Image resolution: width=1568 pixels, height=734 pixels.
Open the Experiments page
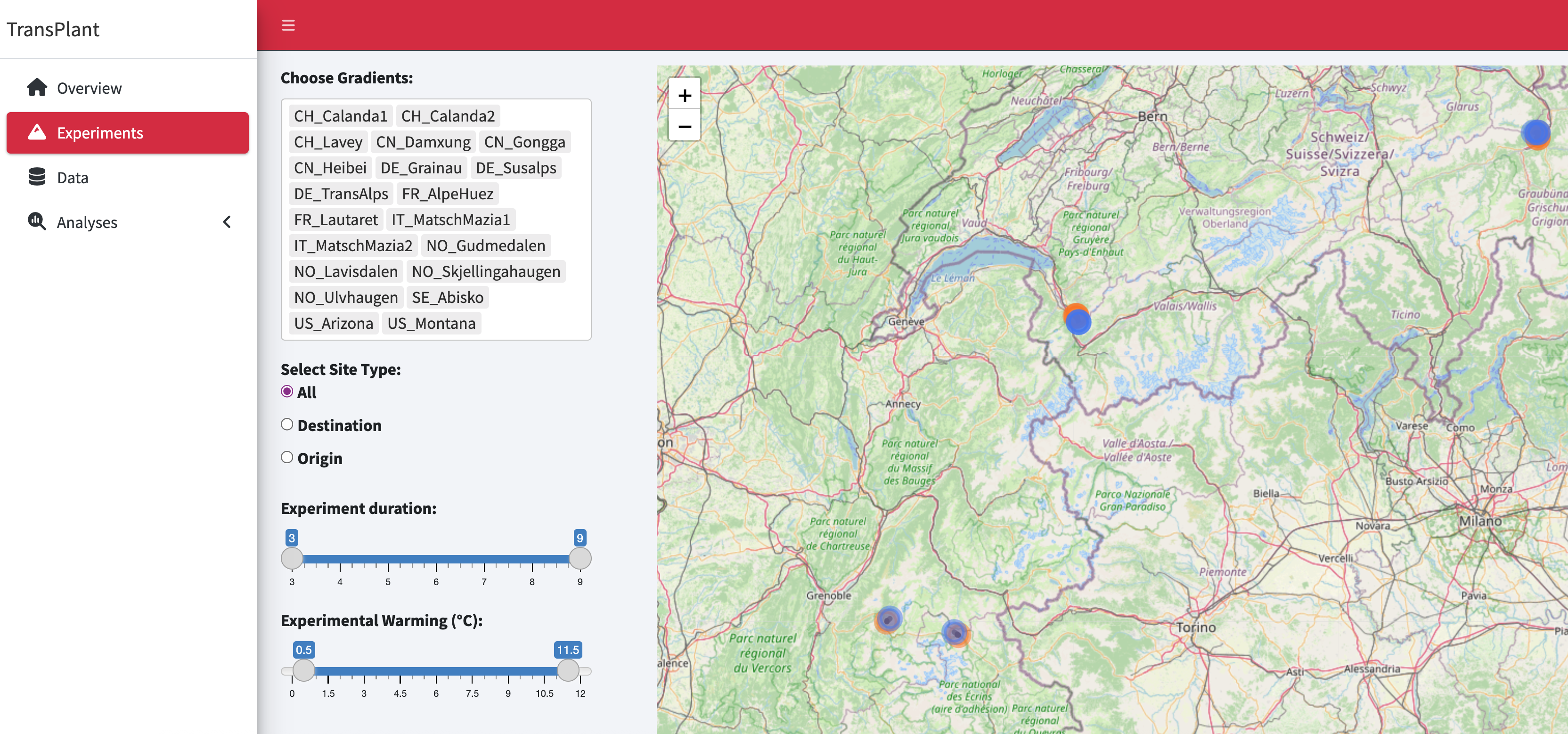(x=100, y=133)
